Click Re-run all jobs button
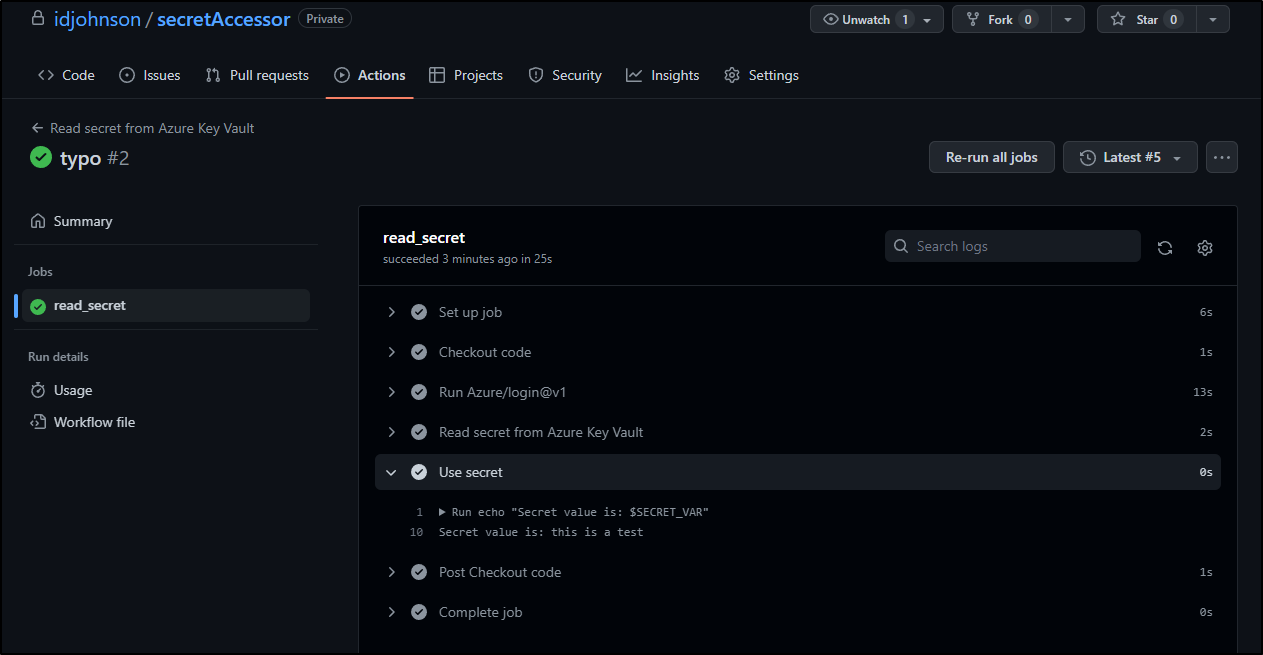The width and height of the screenshot is (1263, 655). tap(992, 157)
